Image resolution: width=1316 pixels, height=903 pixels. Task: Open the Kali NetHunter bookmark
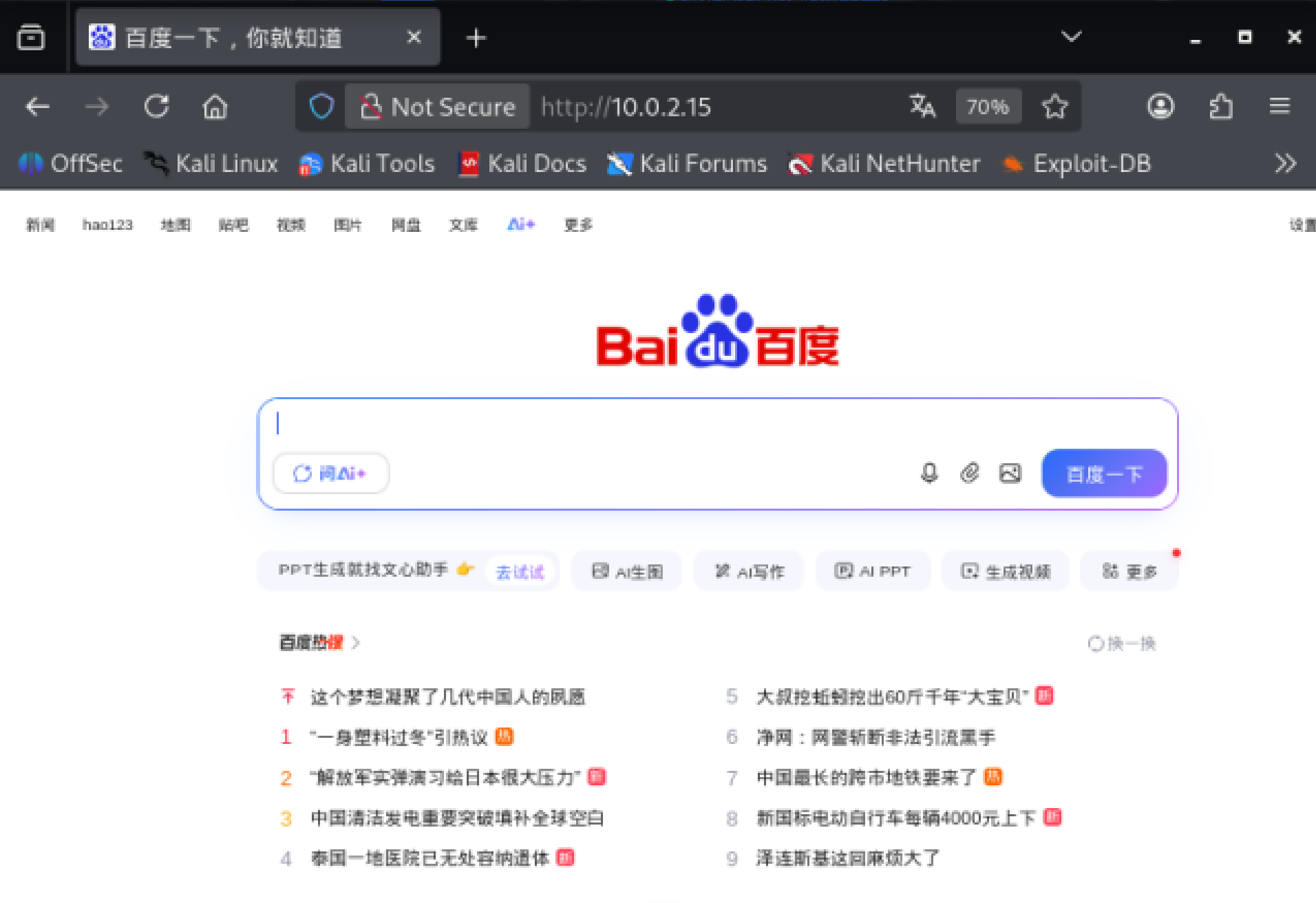884,164
